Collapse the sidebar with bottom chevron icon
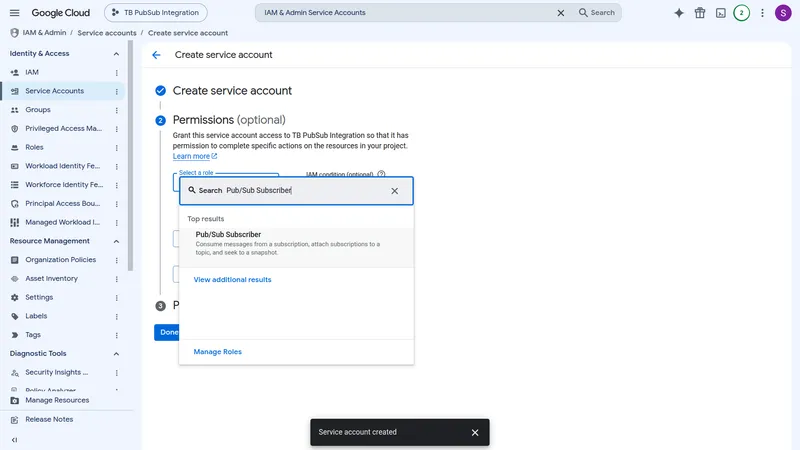 pyautogui.click(x=14, y=440)
